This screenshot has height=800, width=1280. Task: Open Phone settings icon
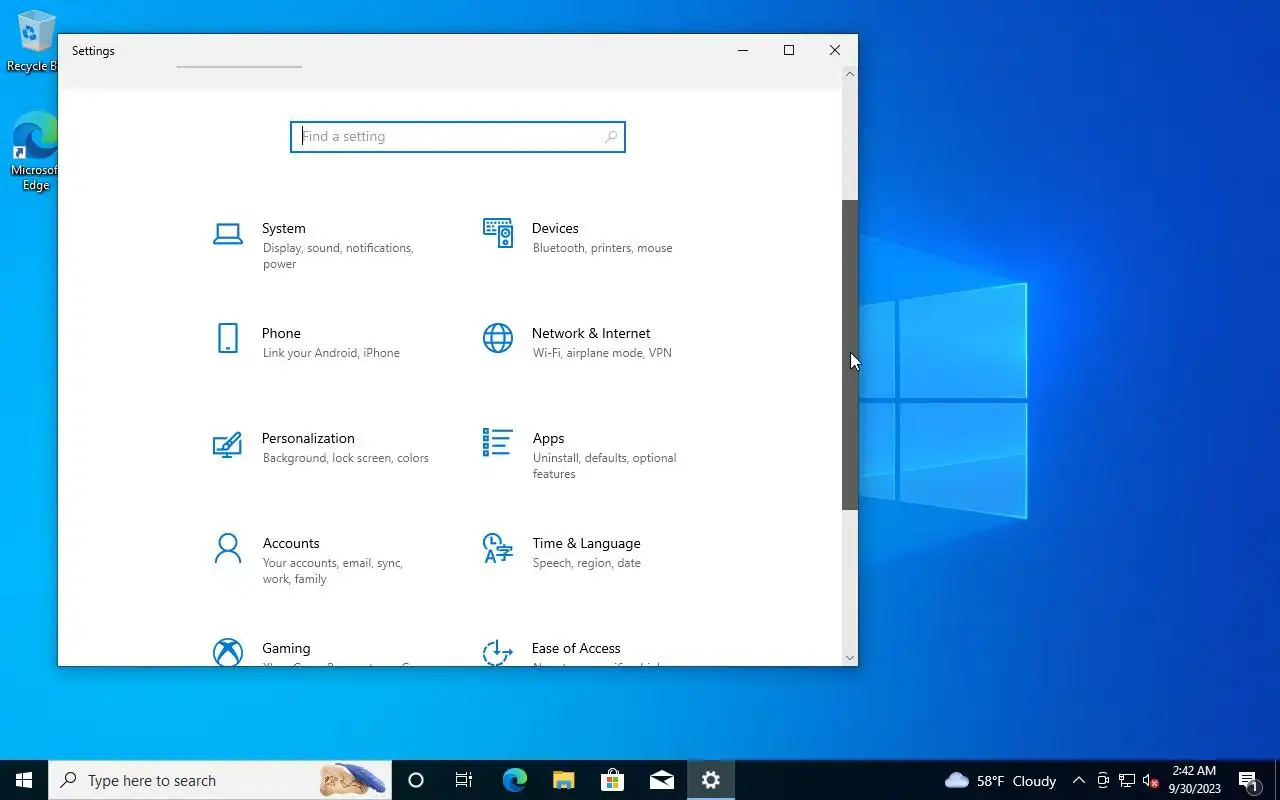click(x=228, y=338)
